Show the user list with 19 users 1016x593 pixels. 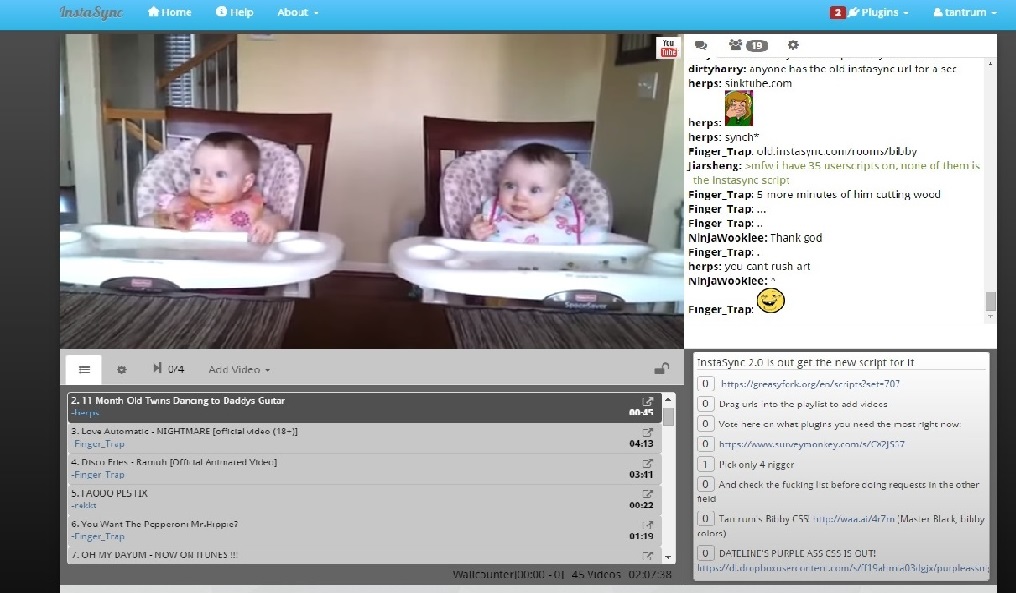point(748,45)
